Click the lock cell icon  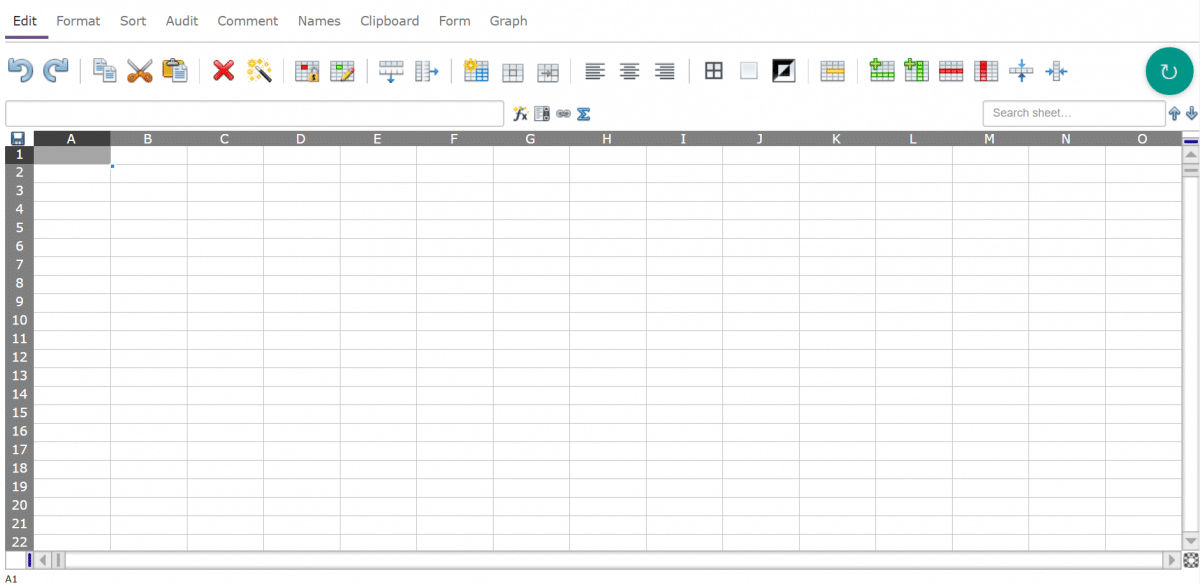tap(307, 71)
